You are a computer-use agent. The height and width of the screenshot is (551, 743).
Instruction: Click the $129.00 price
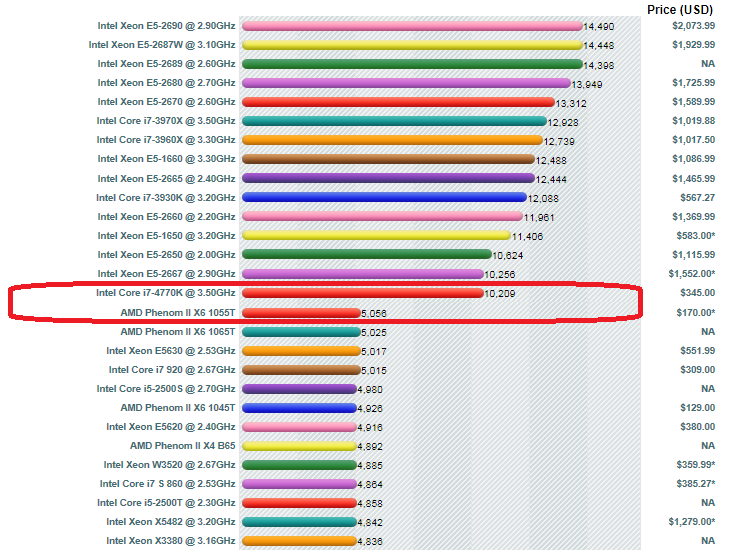(x=698, y=407)
